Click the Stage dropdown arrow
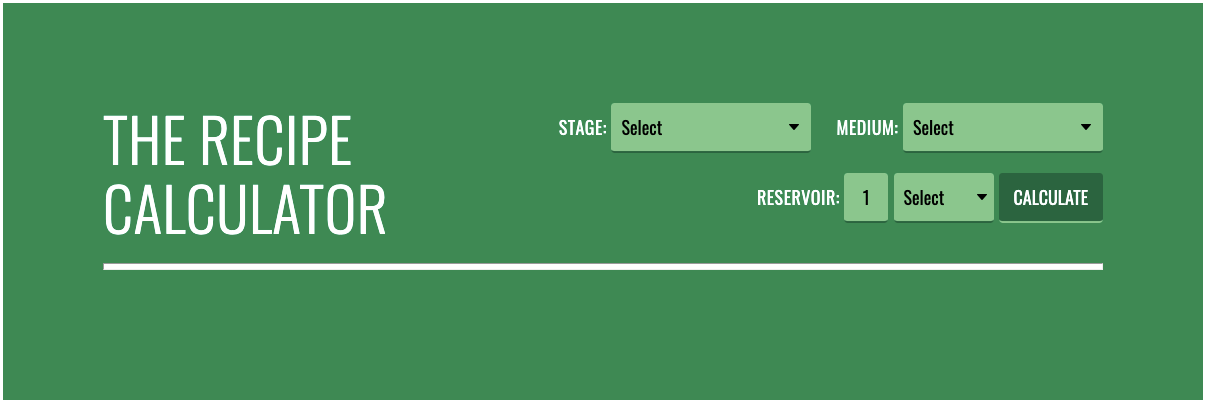 [794, 128]
